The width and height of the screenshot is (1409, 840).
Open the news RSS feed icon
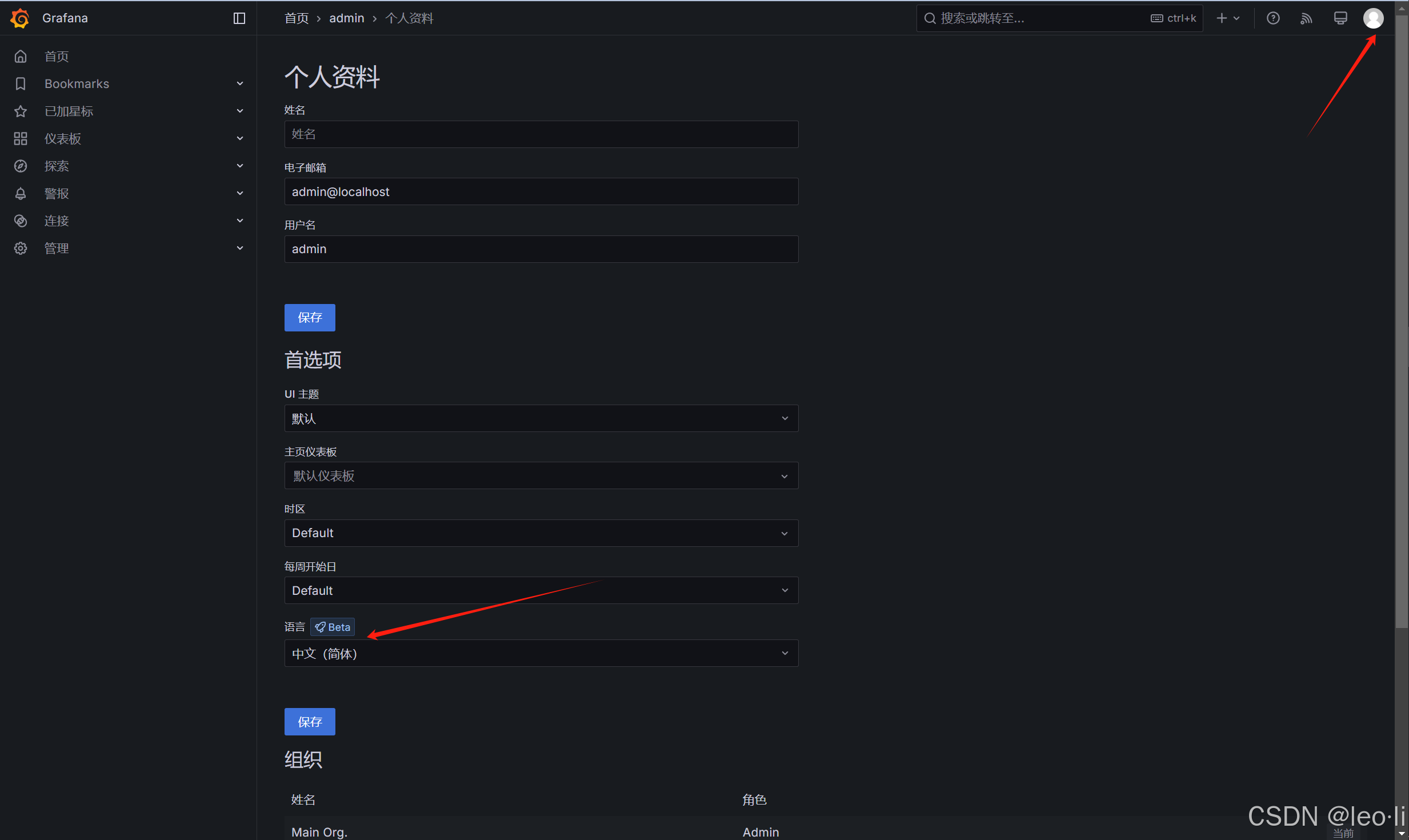[1306, 18]
